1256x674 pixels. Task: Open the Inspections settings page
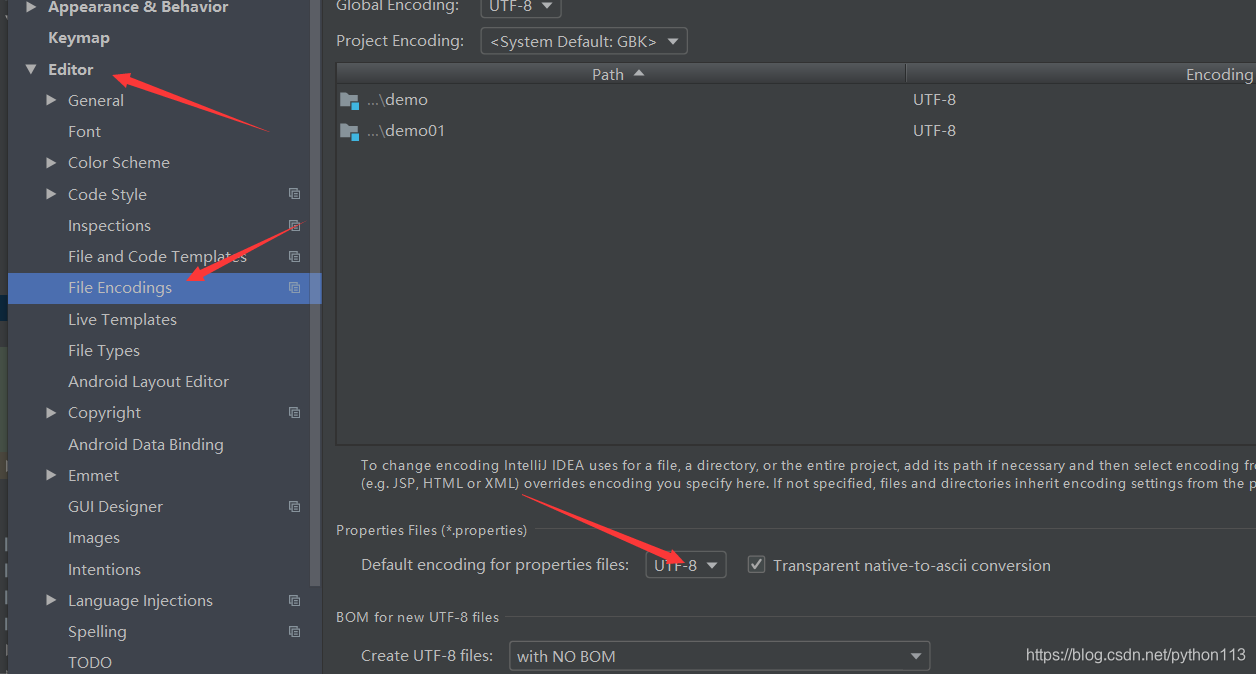point(109,226)
